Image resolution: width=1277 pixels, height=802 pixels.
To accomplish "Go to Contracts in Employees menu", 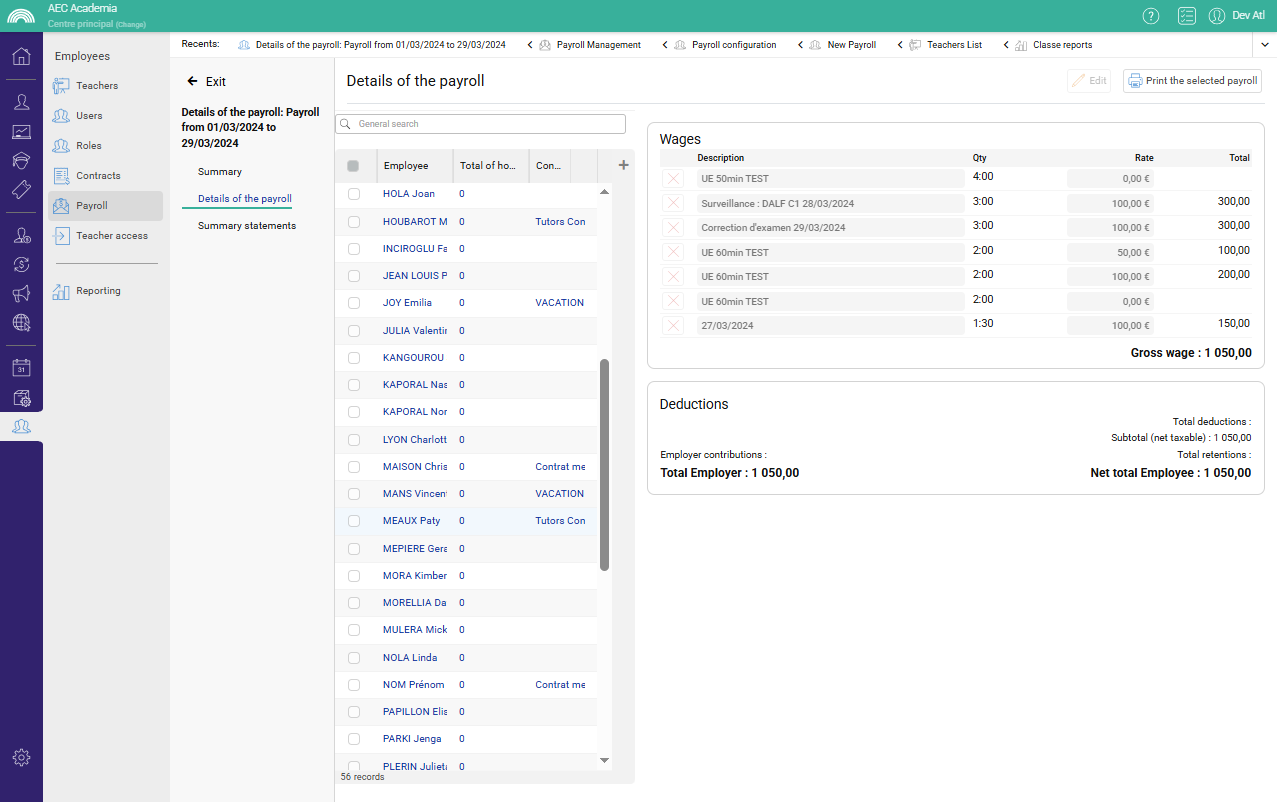I will click(98, 176).
